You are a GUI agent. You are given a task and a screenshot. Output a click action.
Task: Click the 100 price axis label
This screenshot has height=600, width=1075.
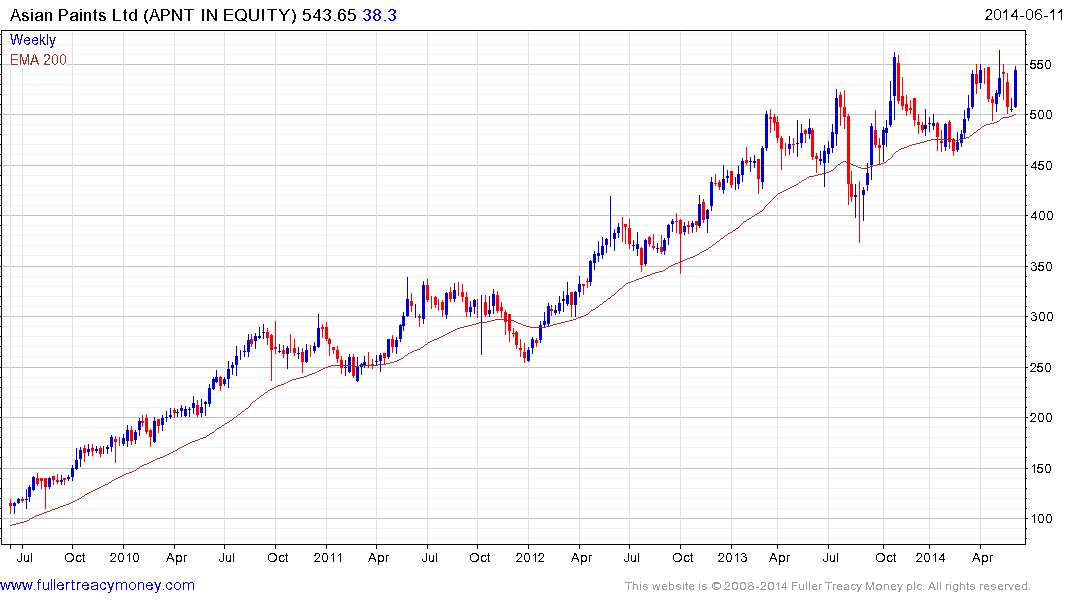(x=1041, y=519)
